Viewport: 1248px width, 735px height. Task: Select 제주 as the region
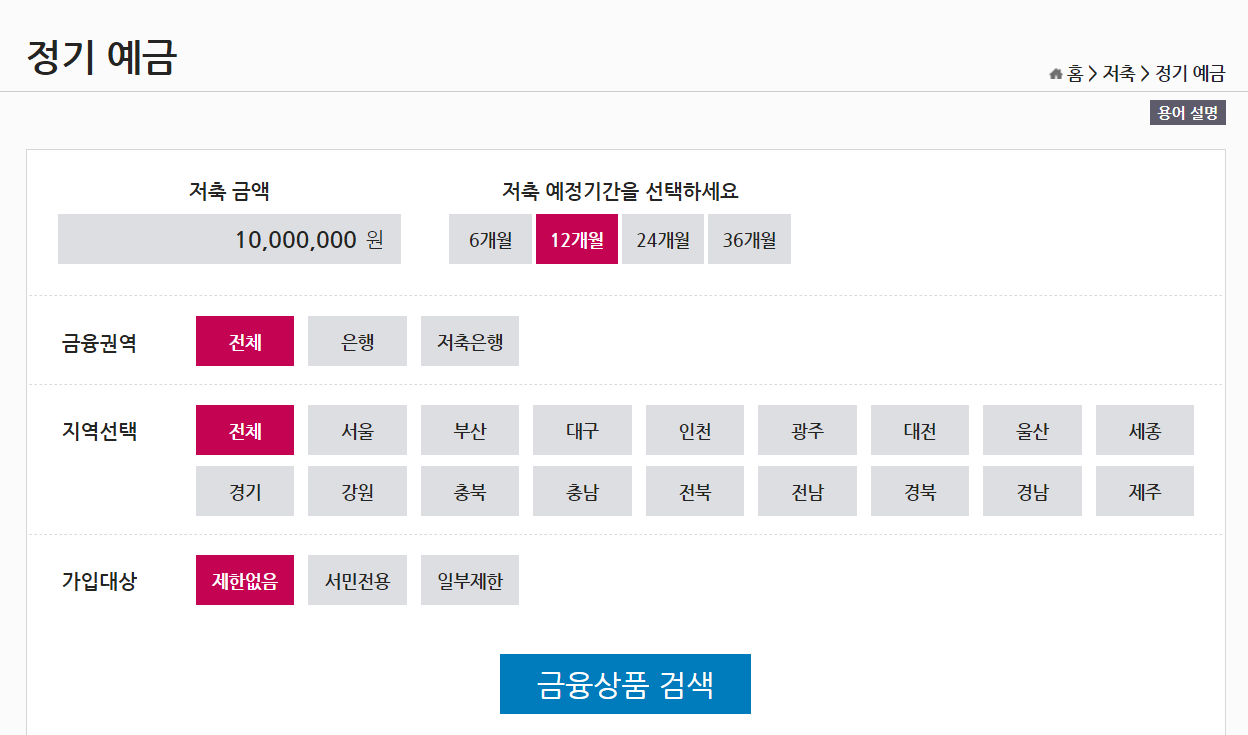[x=1144, y=491]
